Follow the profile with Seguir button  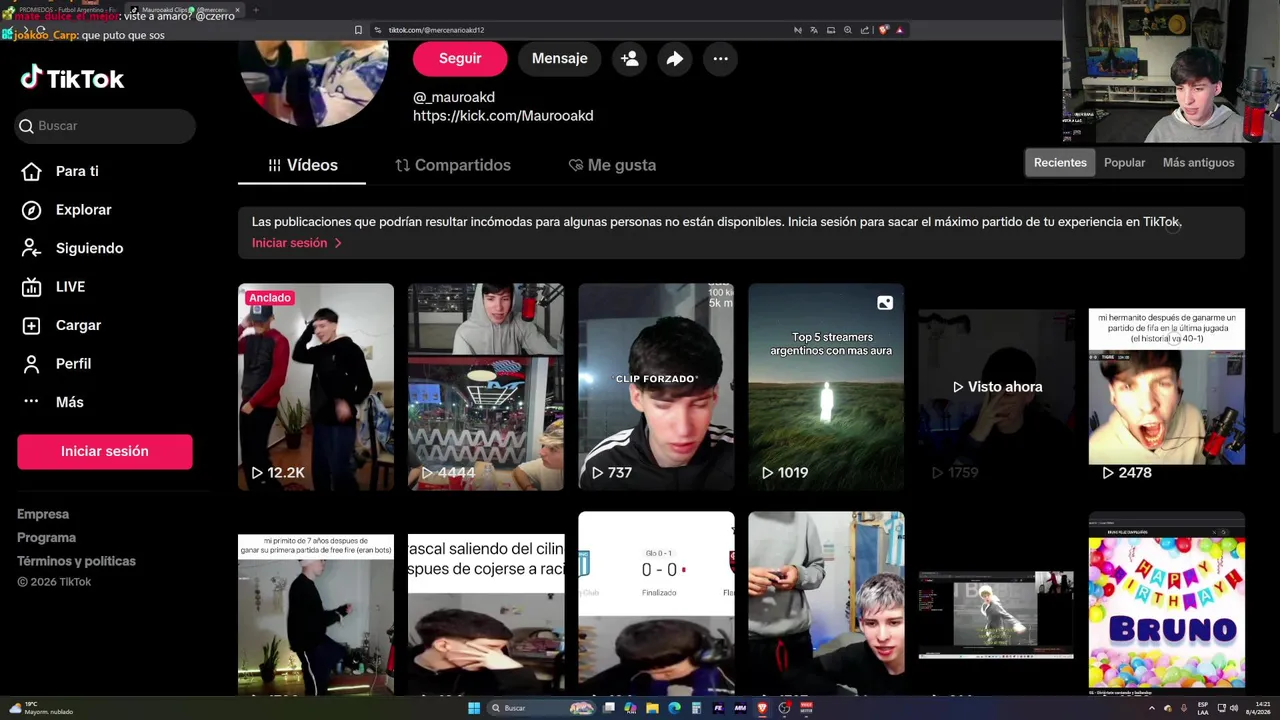point(460,58)
